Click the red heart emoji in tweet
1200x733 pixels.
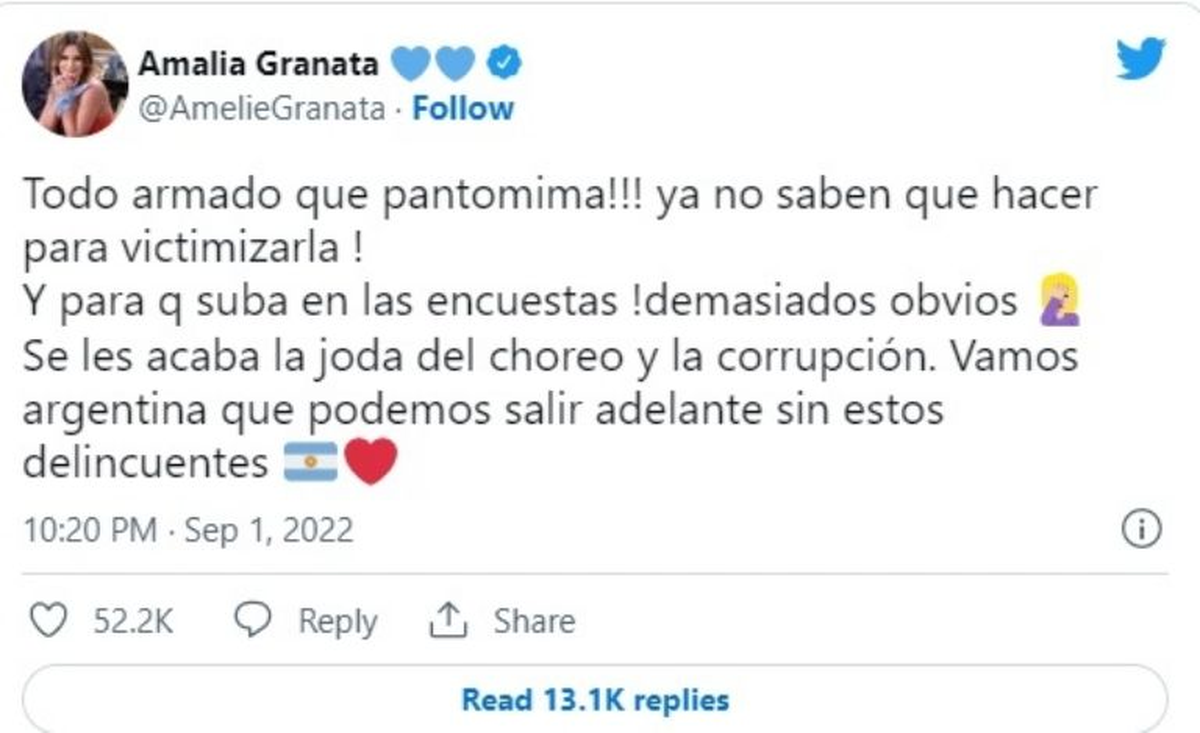370,462
